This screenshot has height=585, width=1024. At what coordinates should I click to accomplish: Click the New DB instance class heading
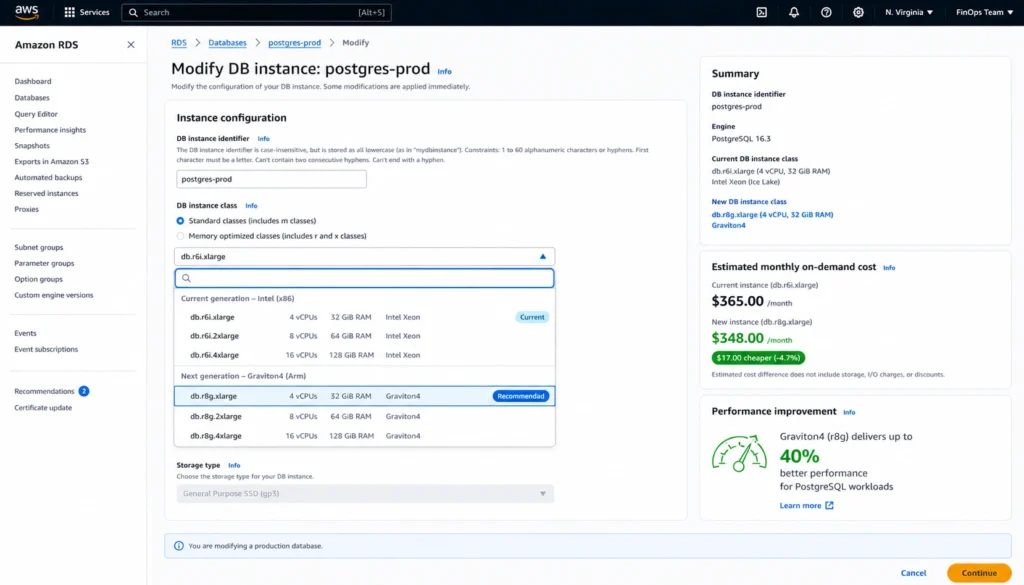point(749,202)
